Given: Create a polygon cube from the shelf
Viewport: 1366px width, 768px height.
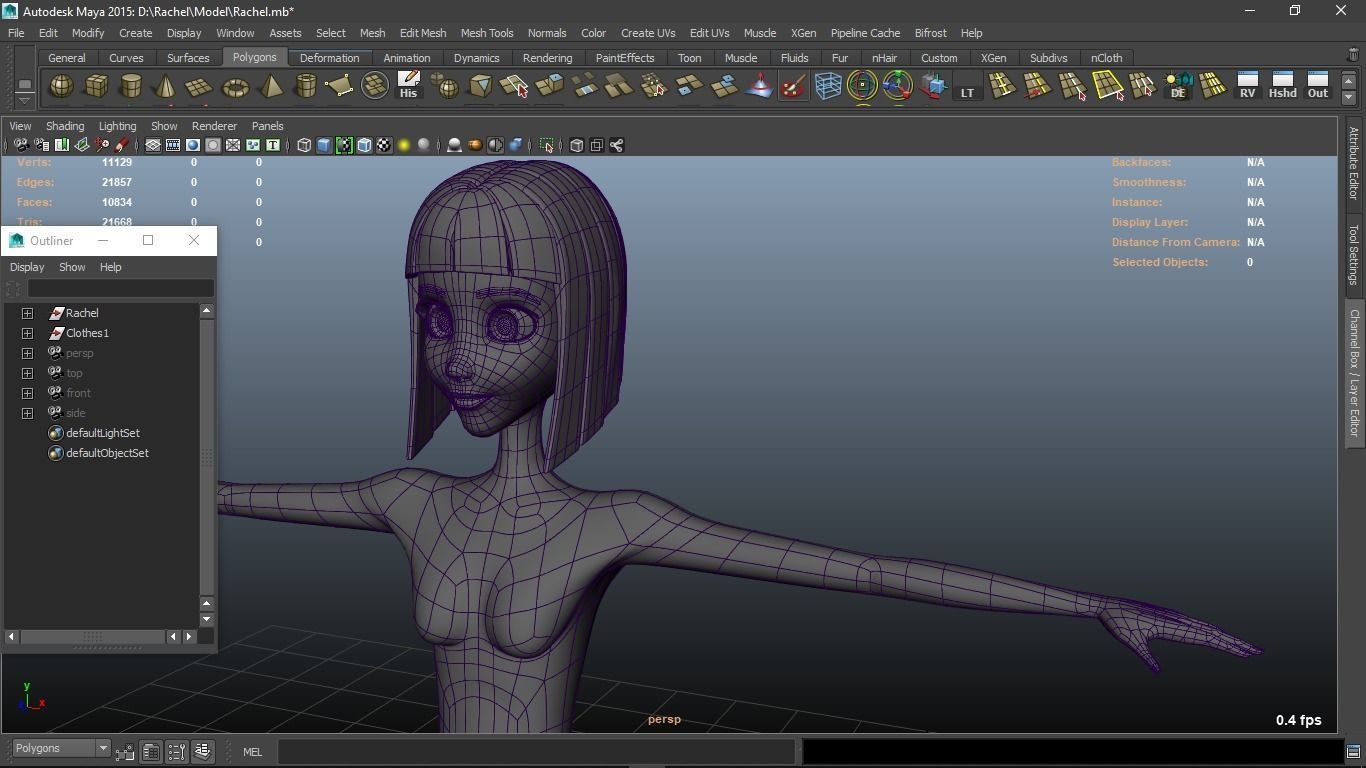Looking at the screenshot, I should (96, 87).
